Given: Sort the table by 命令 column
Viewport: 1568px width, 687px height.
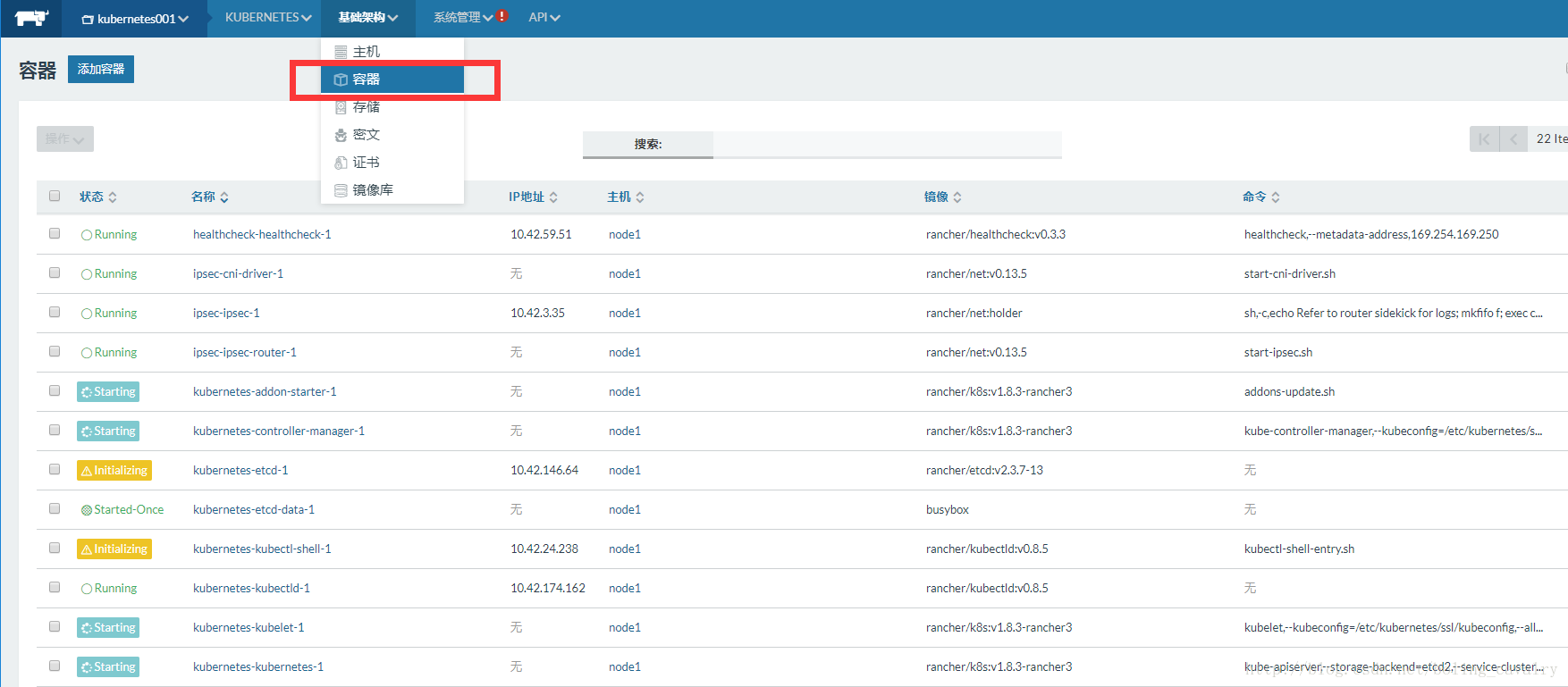Looking at the screenshot, I should pos(1261,197).
